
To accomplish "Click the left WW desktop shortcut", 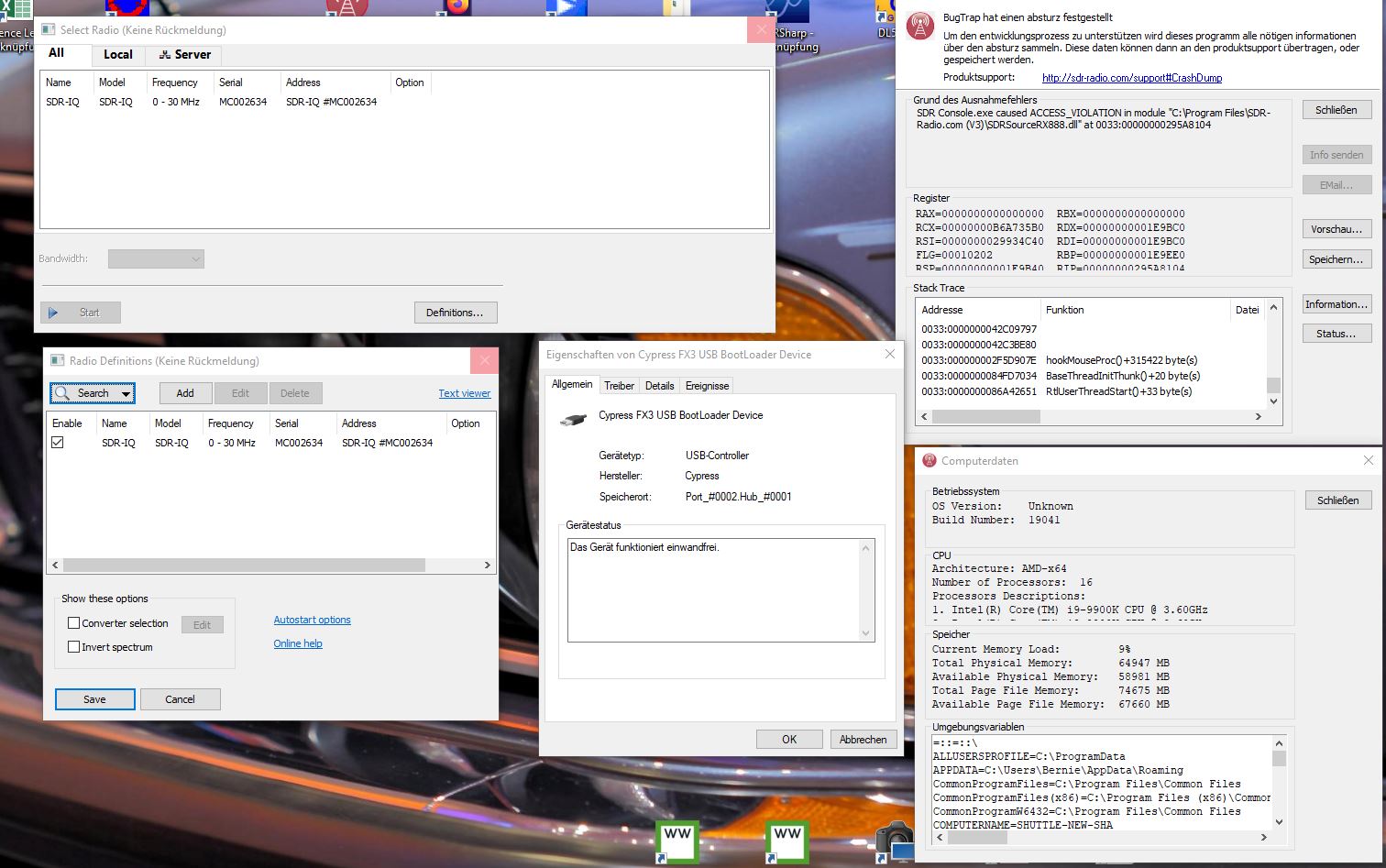I will point(677,841).
